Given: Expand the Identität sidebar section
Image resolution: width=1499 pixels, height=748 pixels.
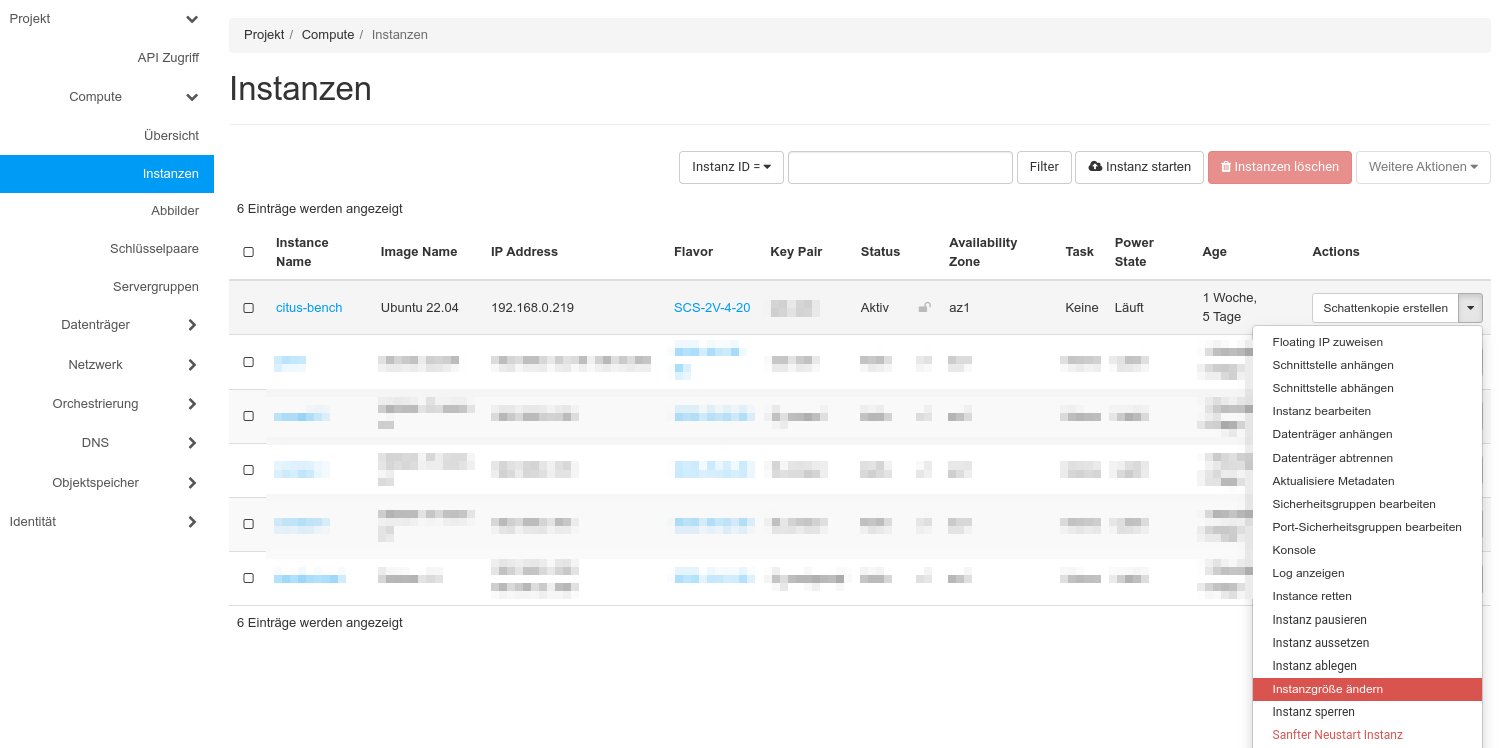Looking at the screenshot, I should 192,522.
